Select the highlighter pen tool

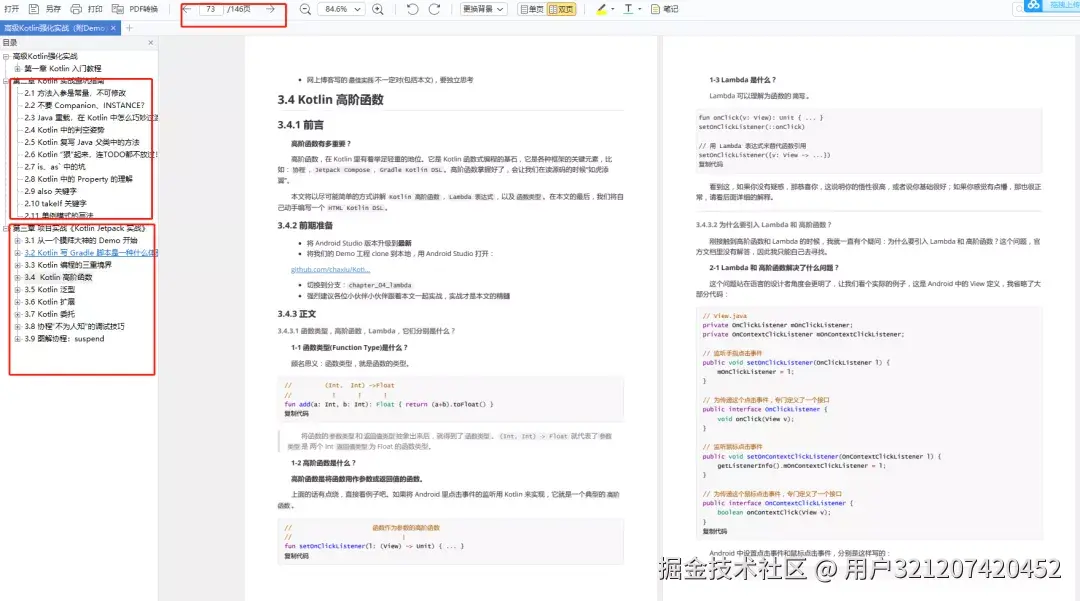601,9
